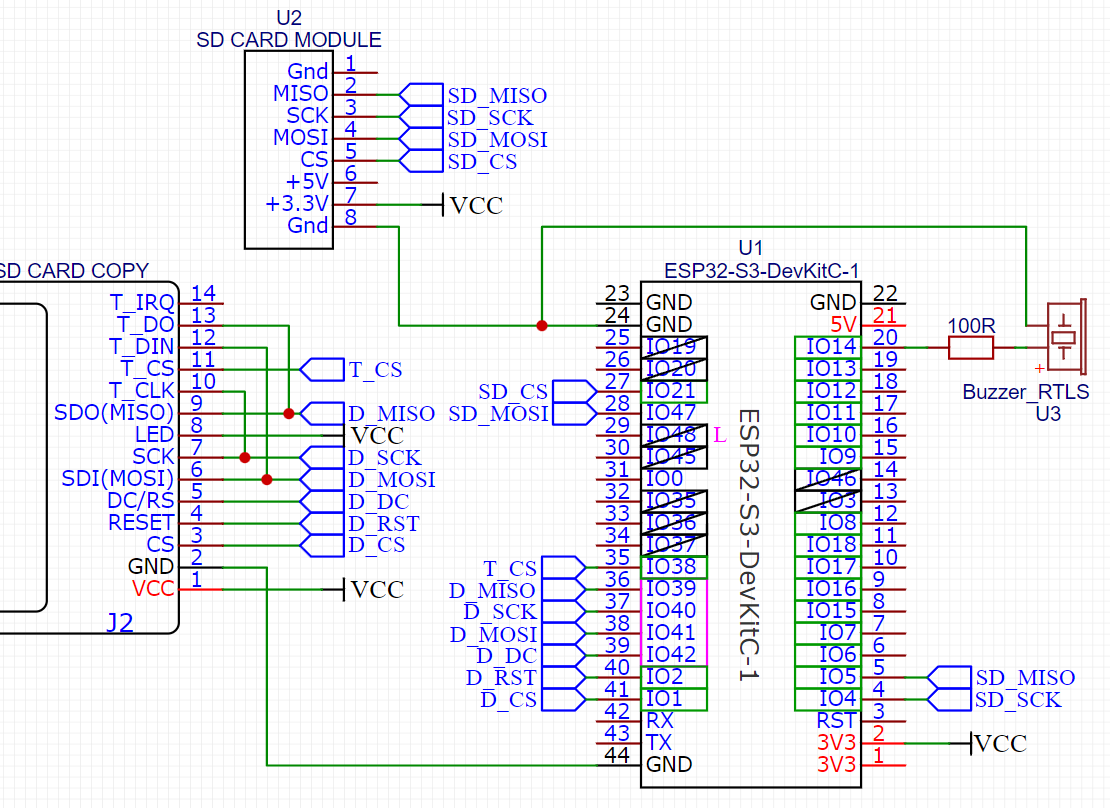Select the D_CS net flag beside IO1
Screen dimensions: 1110x808
563,700
